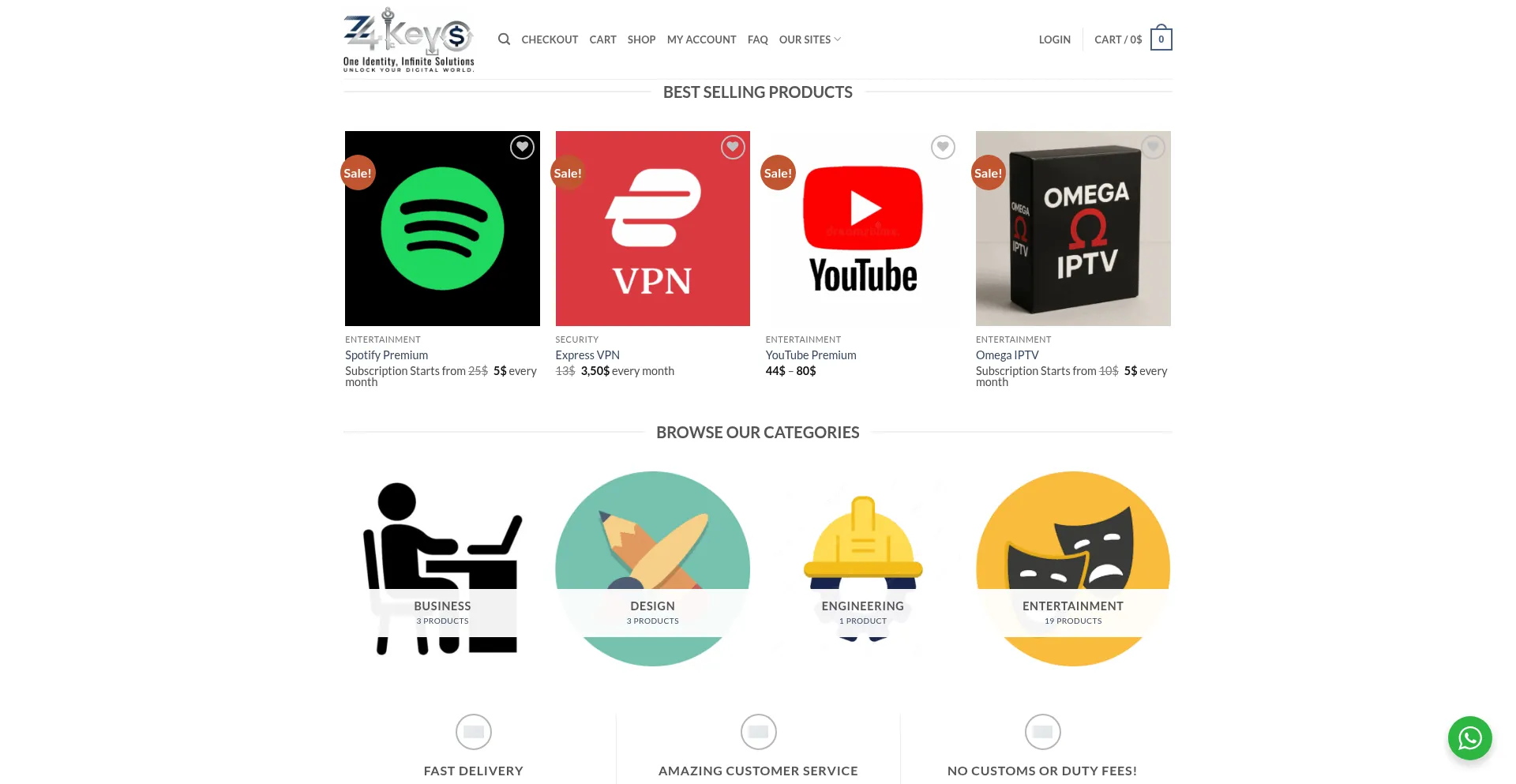Open the search magnifier icon

(x=504, y=39)
